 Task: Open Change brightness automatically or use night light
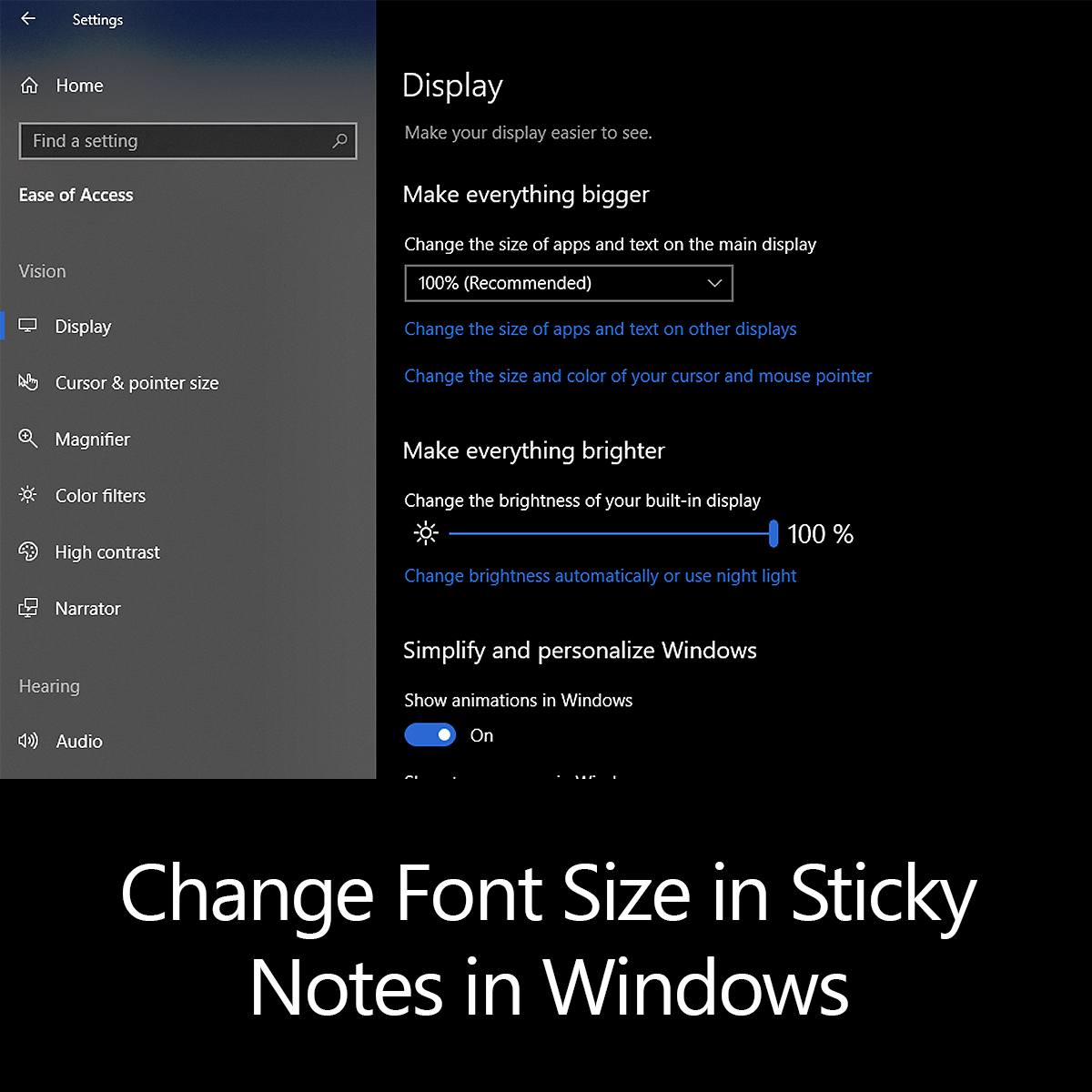pos(600,575)
